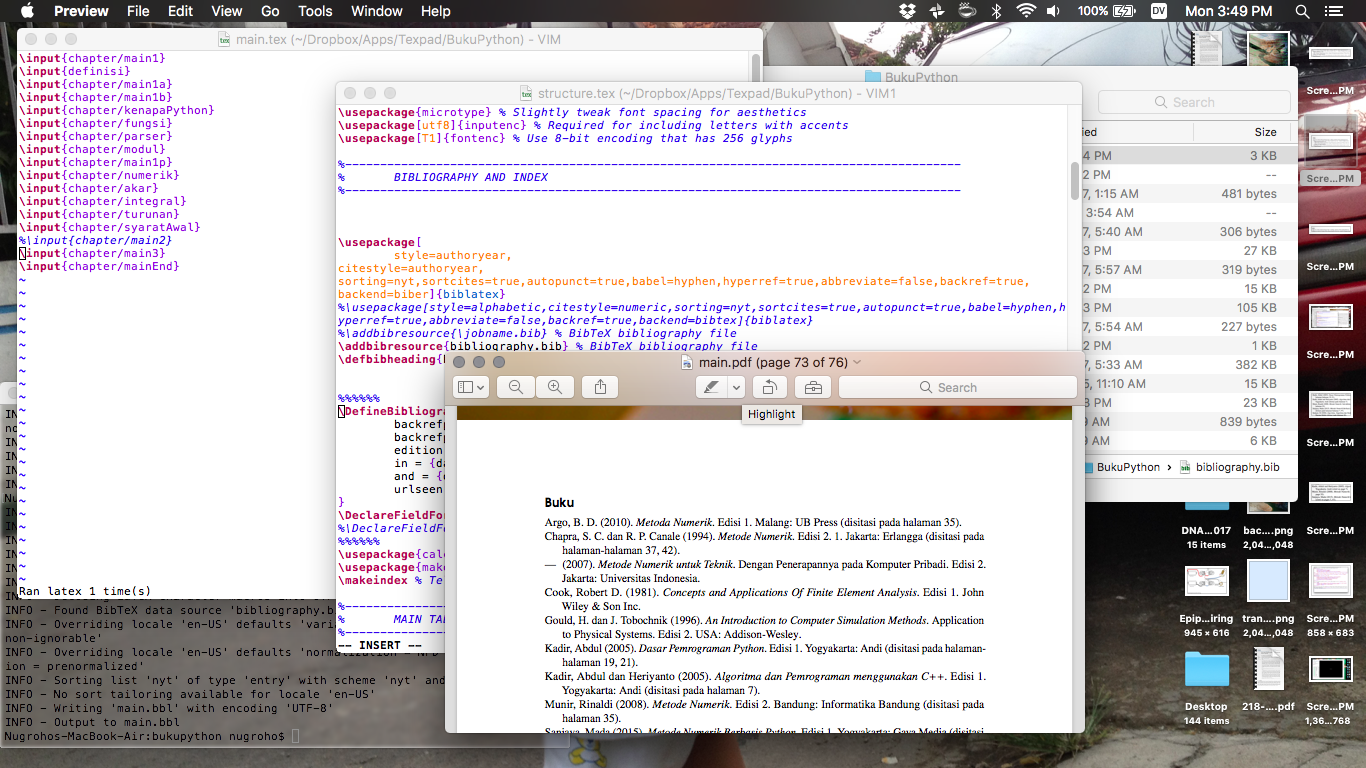Click the coffee cup menu bar icon
Image resolution: width=1366 pixels, height=768 pixels.
pos(967,11)
